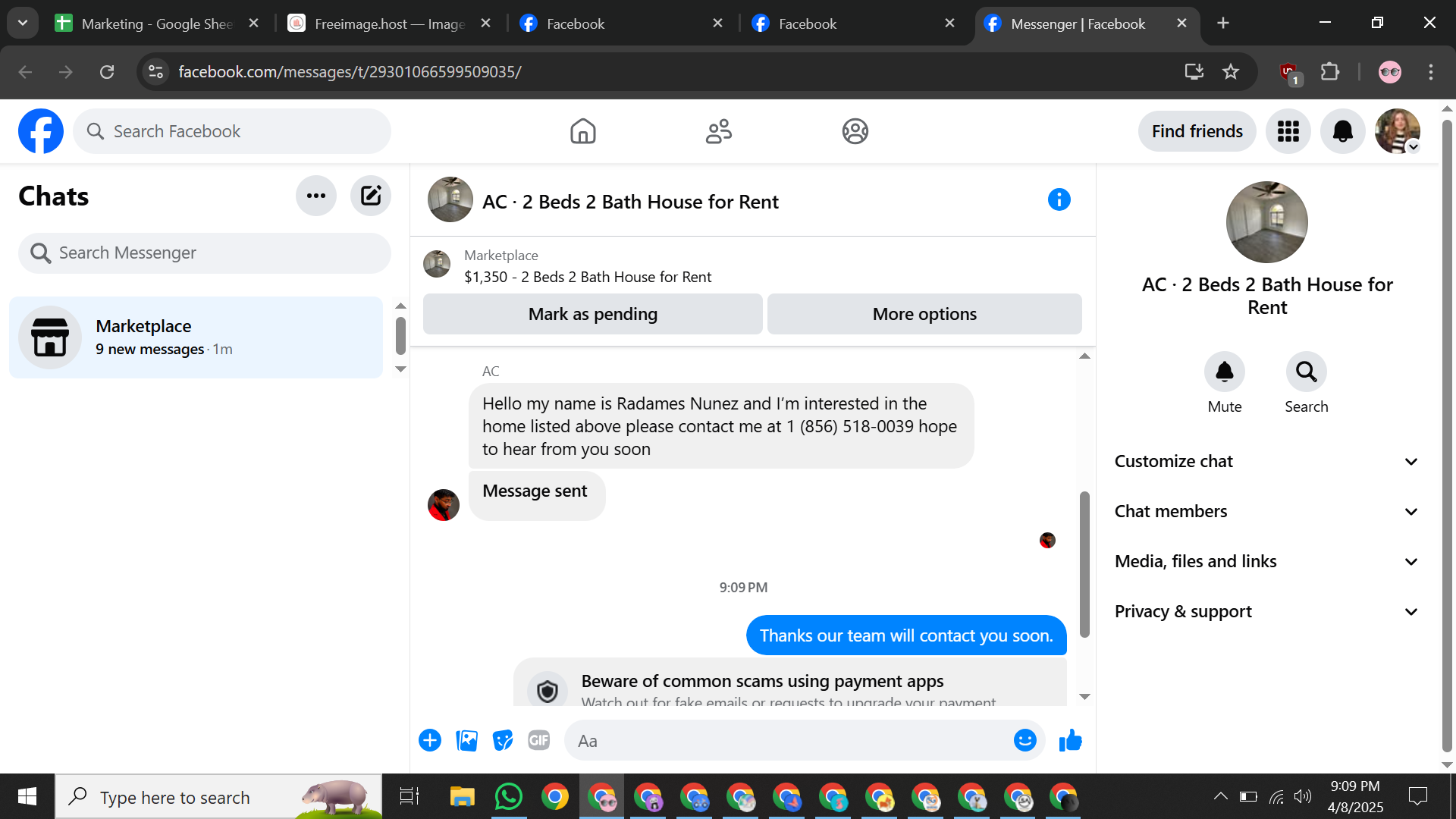The height and width of the screenshot is (819, 1456).
Task: Click the thumbs-up like send icon
Action: pyautogui.click(x=1070, y=740)
